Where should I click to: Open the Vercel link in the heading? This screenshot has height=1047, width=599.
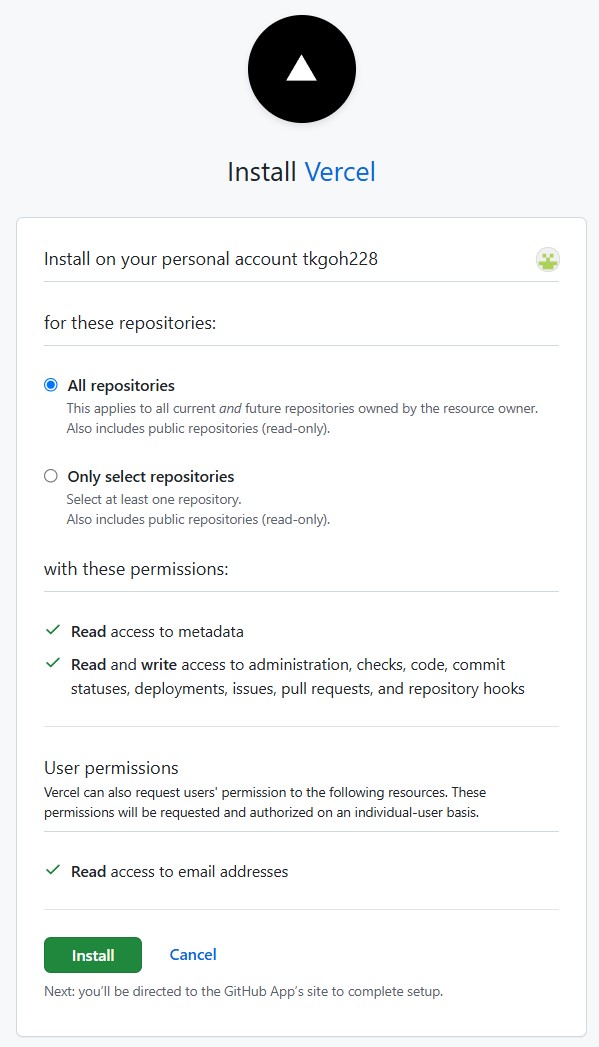click(339, 171)
